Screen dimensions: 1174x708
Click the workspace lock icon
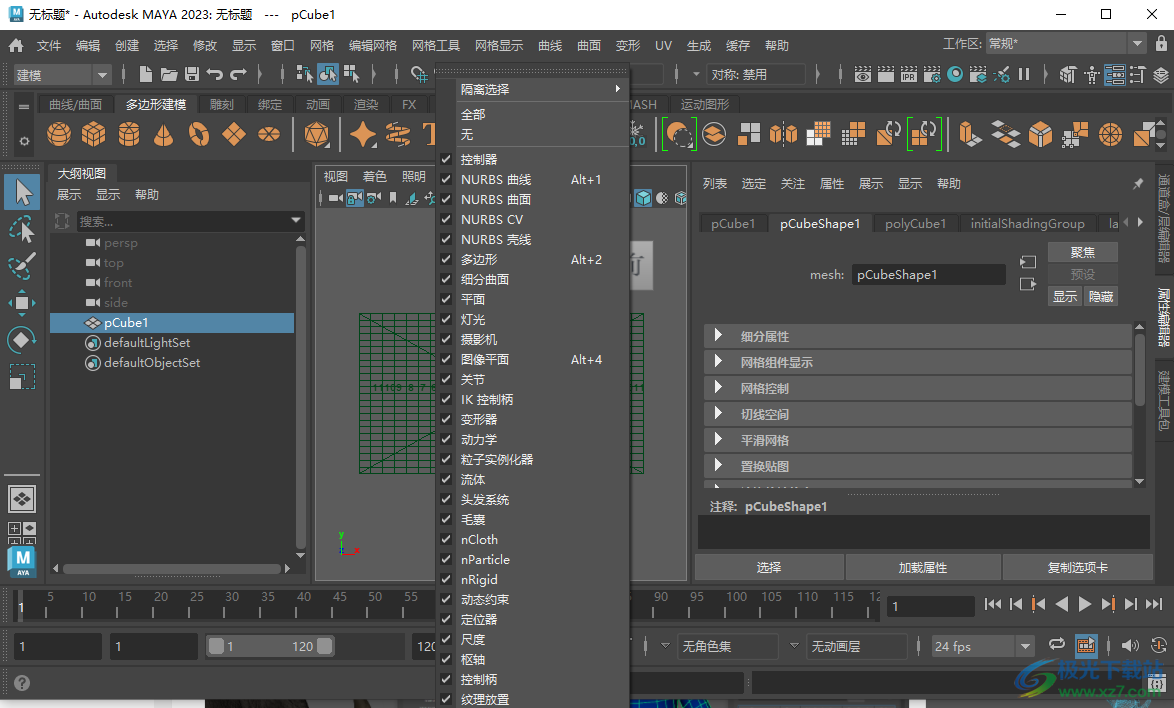1161,43
